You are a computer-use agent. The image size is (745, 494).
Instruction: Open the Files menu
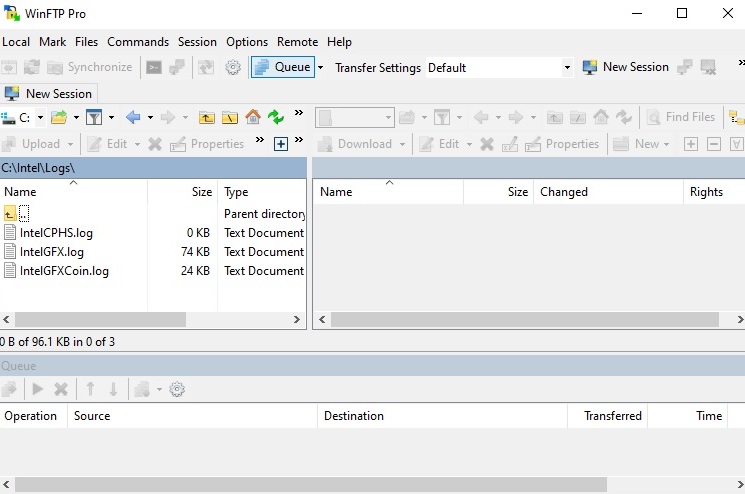click(x=86, y=42)
